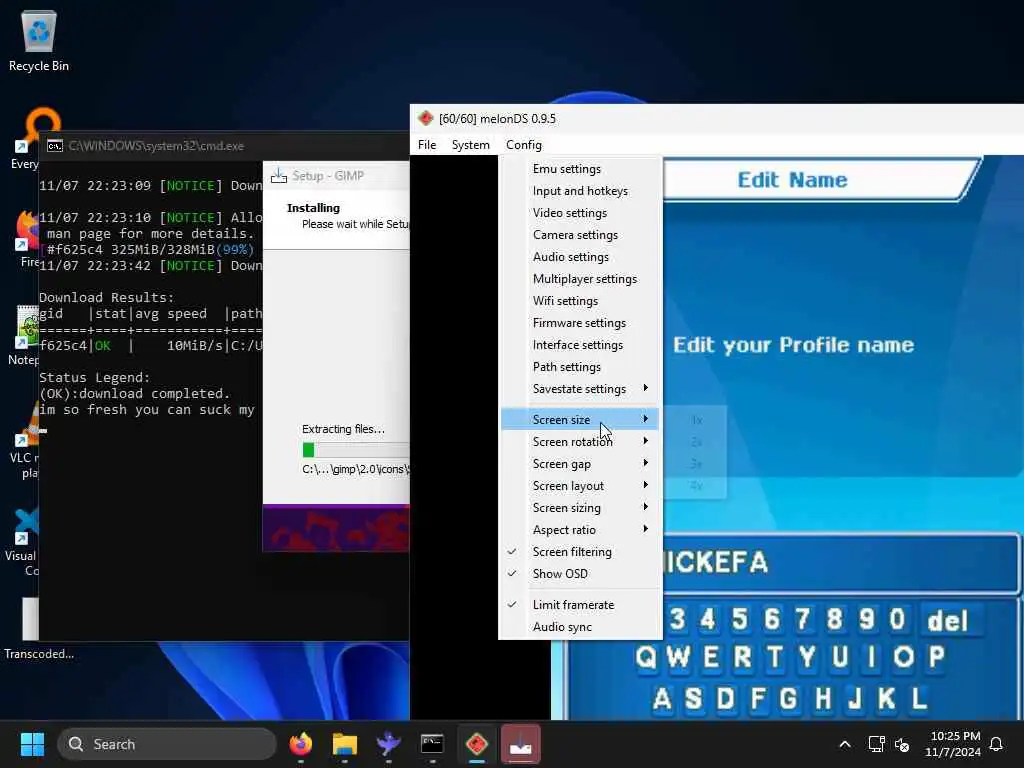The width and height of the screenshot is (1024, 768).
Task: Expand the Screen rotation submenu
Action: pyautogui.click(x=580, y=441)
